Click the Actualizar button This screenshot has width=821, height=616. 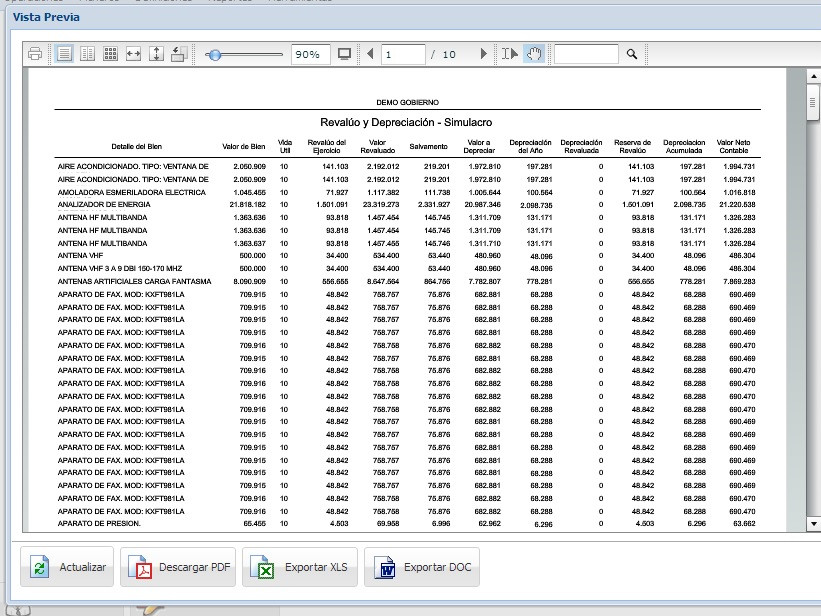point(67,567)
